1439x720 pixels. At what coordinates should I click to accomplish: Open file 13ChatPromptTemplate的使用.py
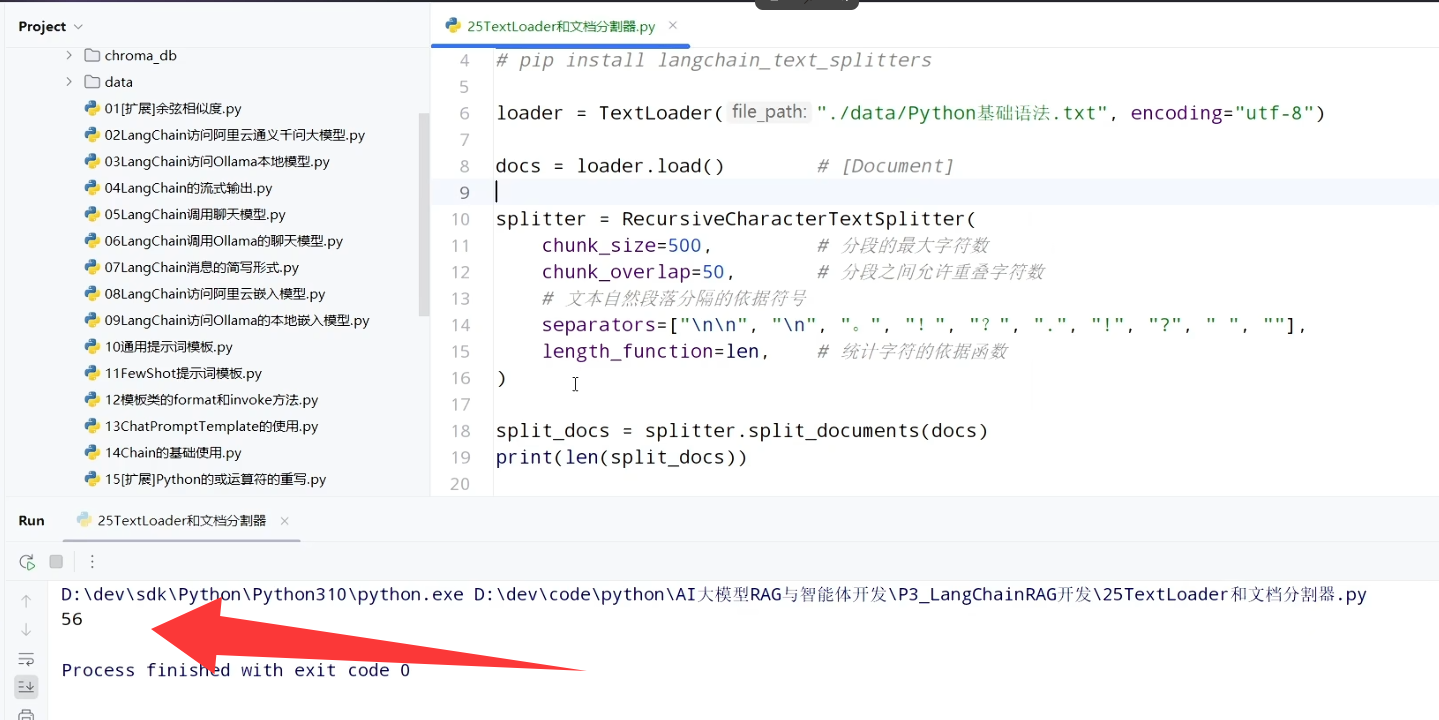201,427
